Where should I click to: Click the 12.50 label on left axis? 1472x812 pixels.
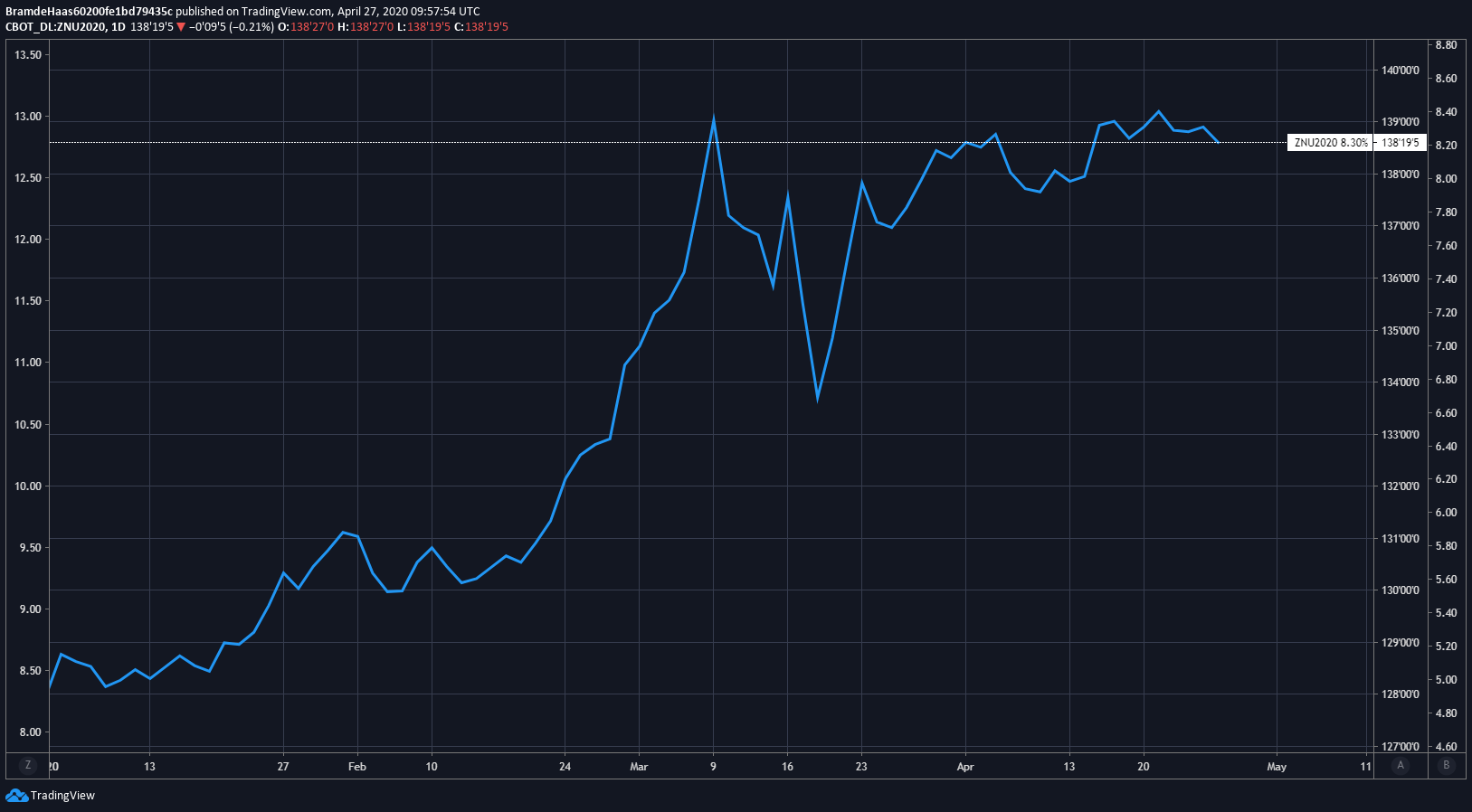[x=28, y=178]
